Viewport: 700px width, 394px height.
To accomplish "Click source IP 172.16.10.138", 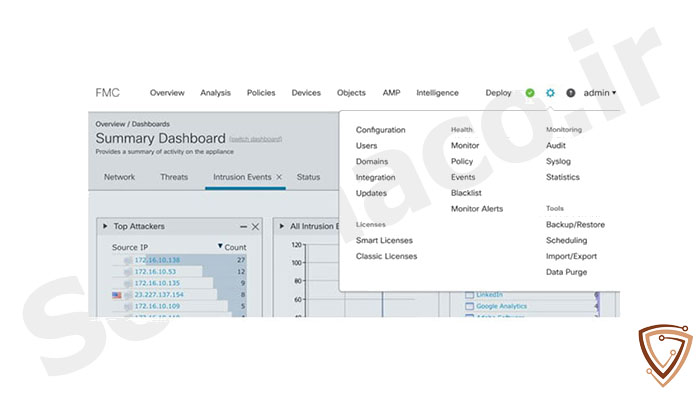I will click(x=157, y=260).
